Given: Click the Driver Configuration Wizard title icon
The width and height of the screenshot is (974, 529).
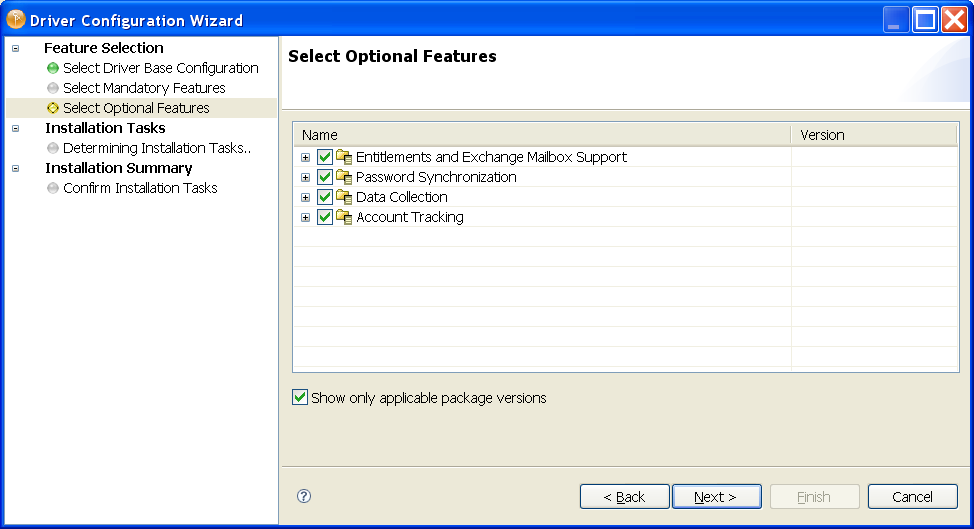Looking at the screenshot, I should 16,20.
